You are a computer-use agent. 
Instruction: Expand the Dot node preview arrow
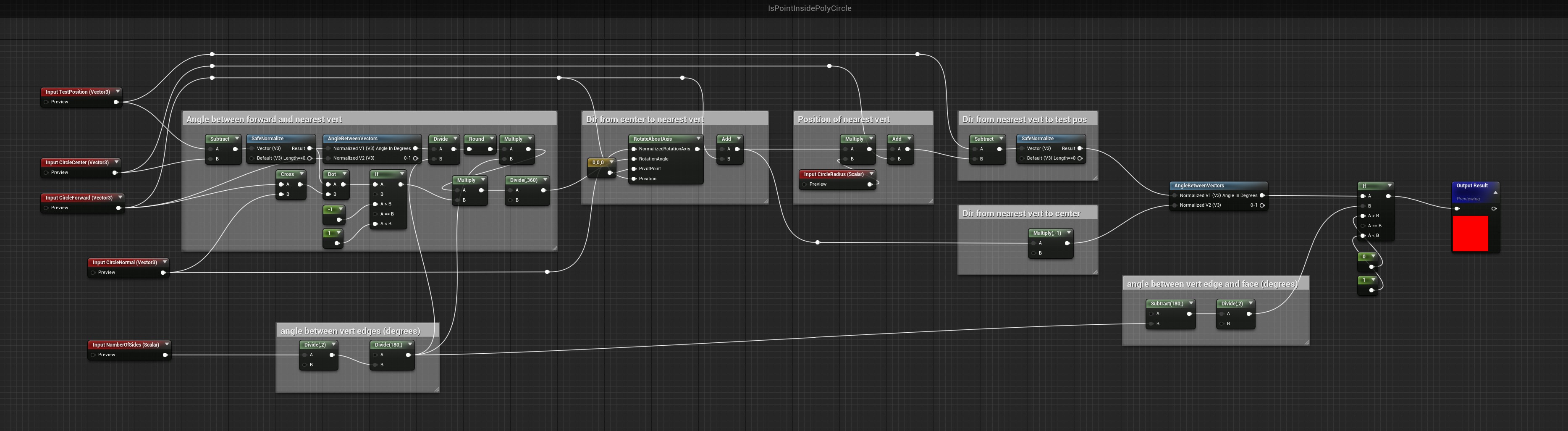pos(344,174)
